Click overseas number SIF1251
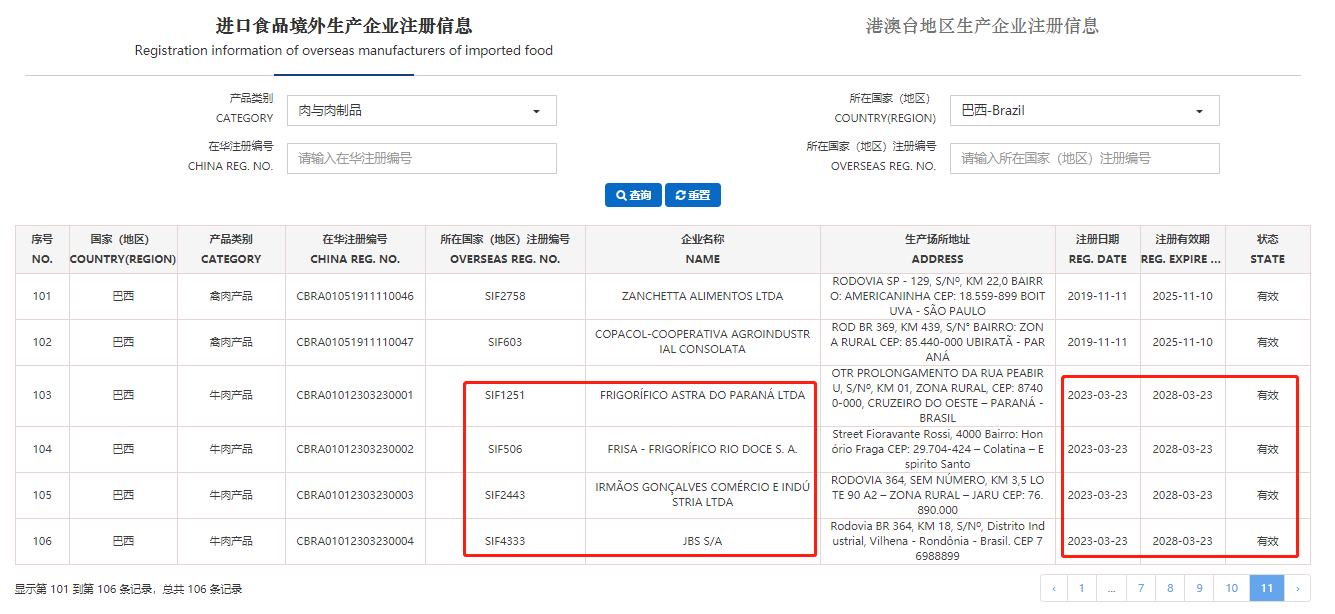The width and height of the screenshot is (1335, 614). click(505, 395)
